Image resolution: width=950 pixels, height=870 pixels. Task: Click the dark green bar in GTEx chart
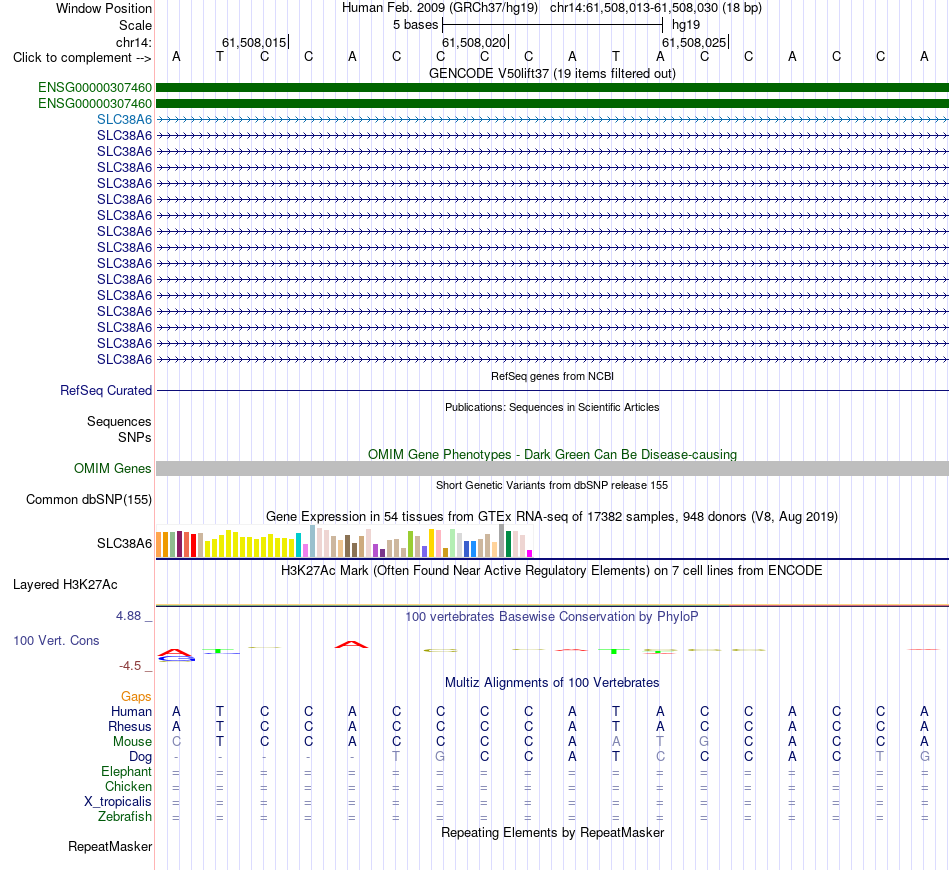coord(508,543)
